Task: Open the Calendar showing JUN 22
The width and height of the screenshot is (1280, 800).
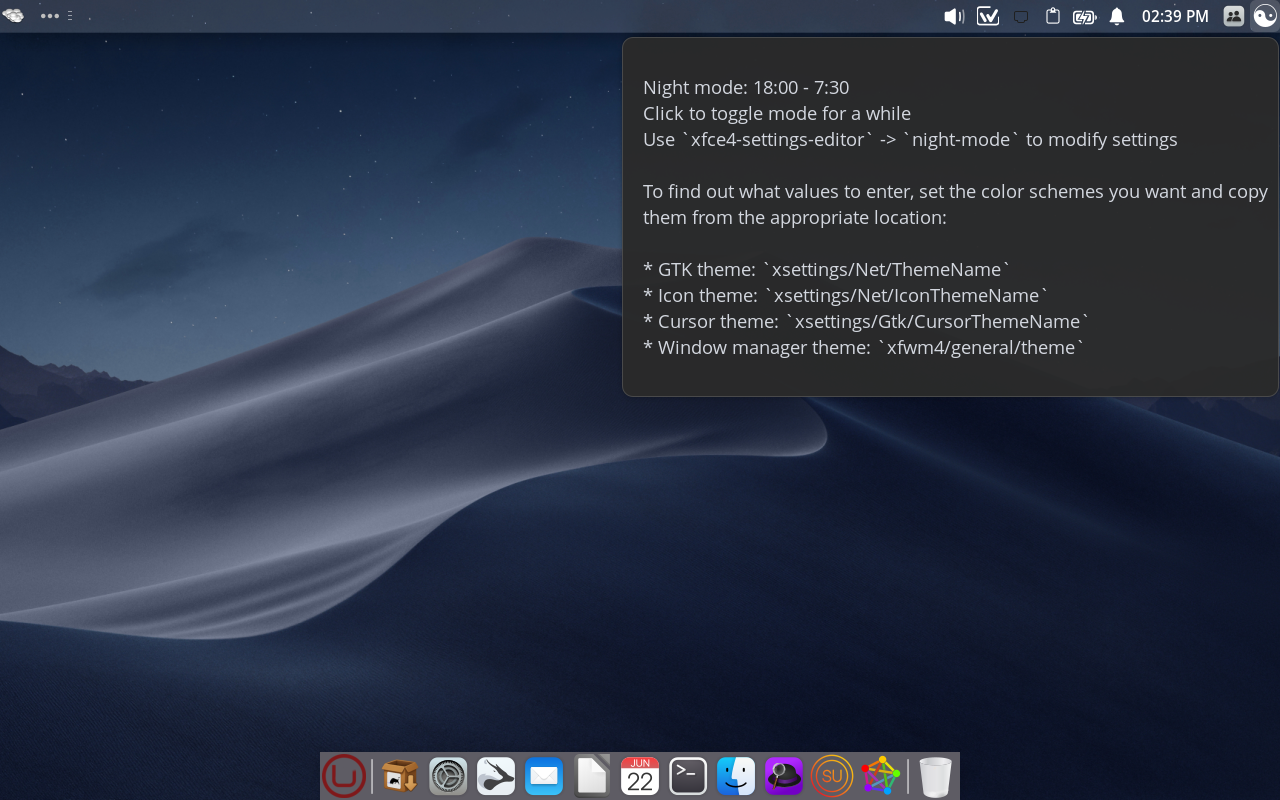Action: pyautogui.click(x=640, y=776)
